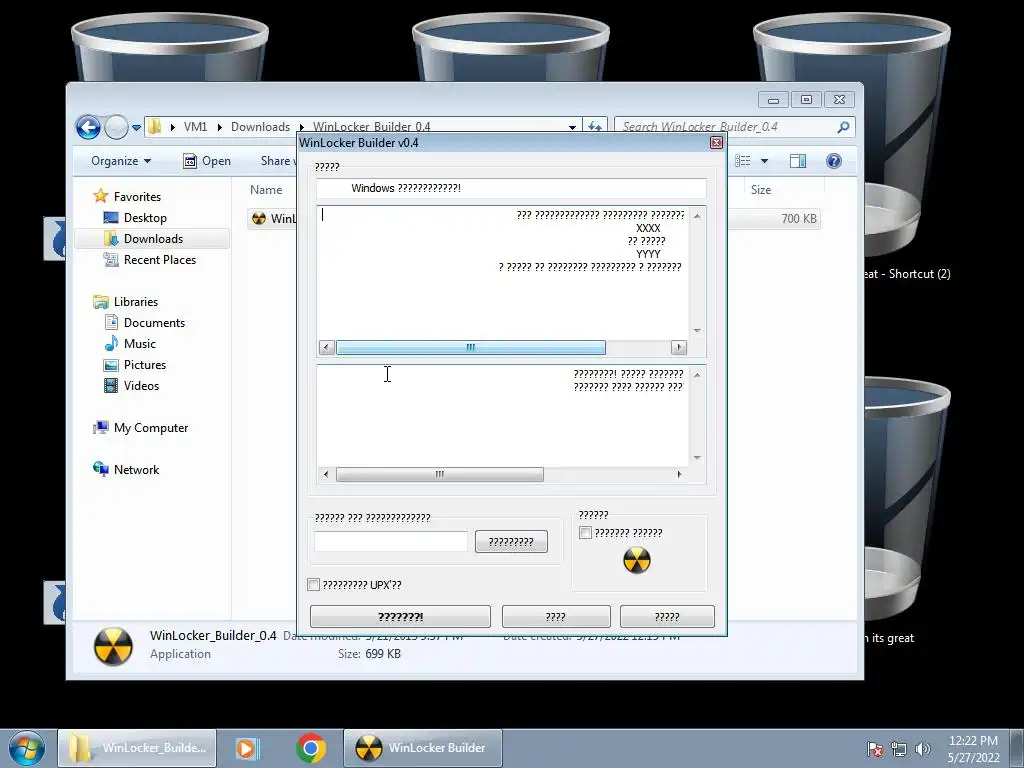Select VM1 in the address breadcrumb
The height and width of the screenshot is (768, 1024).
click(x=195, y=127)
